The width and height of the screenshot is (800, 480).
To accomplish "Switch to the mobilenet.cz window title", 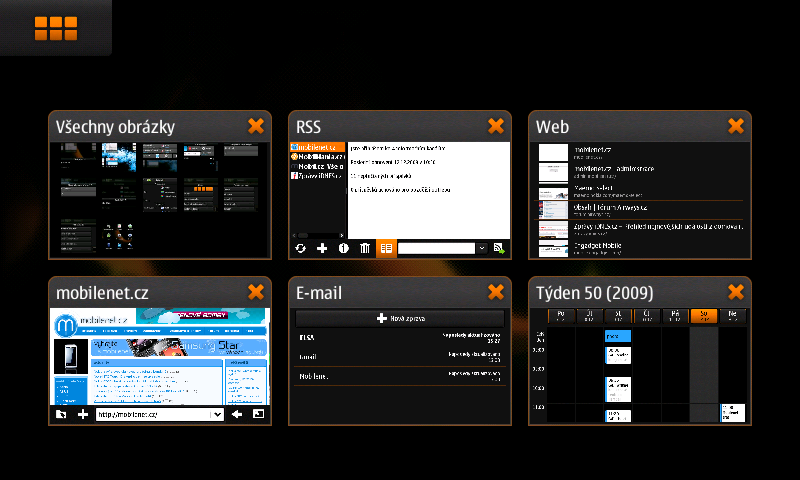I will tap(102, 293).
